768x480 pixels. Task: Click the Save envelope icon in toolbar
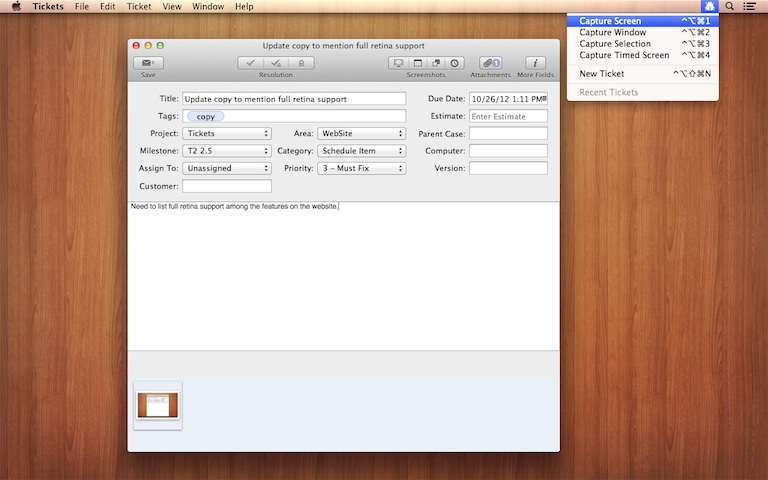pyautogui.click(x=148, y=63)
